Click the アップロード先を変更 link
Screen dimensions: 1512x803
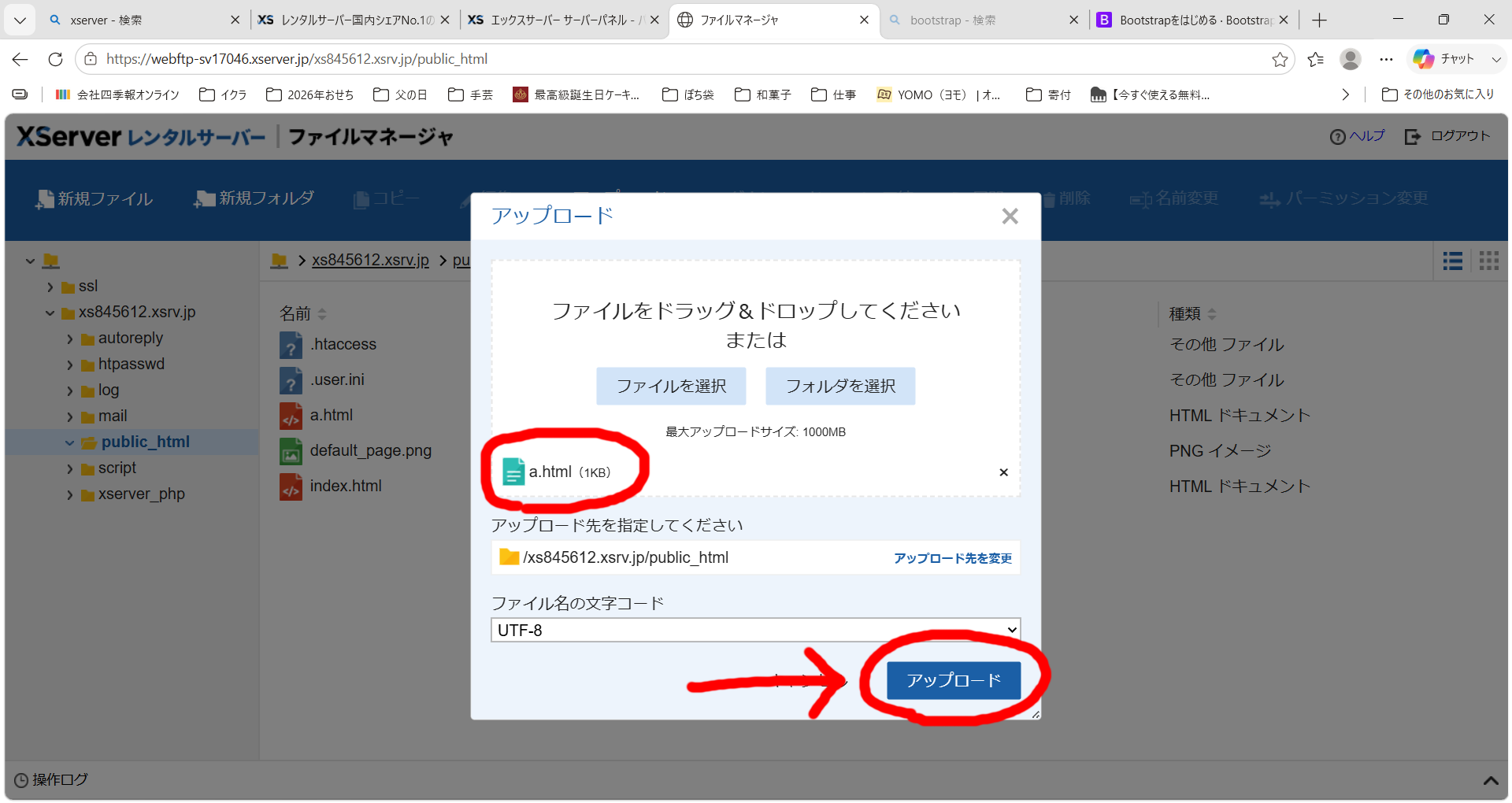point(953,558)
